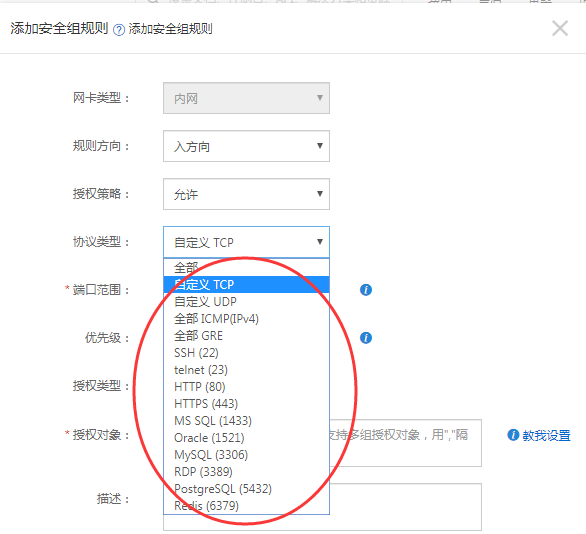
Task: Open the 规则方向 dropdown showing 入方向
Action: (246, 146)
